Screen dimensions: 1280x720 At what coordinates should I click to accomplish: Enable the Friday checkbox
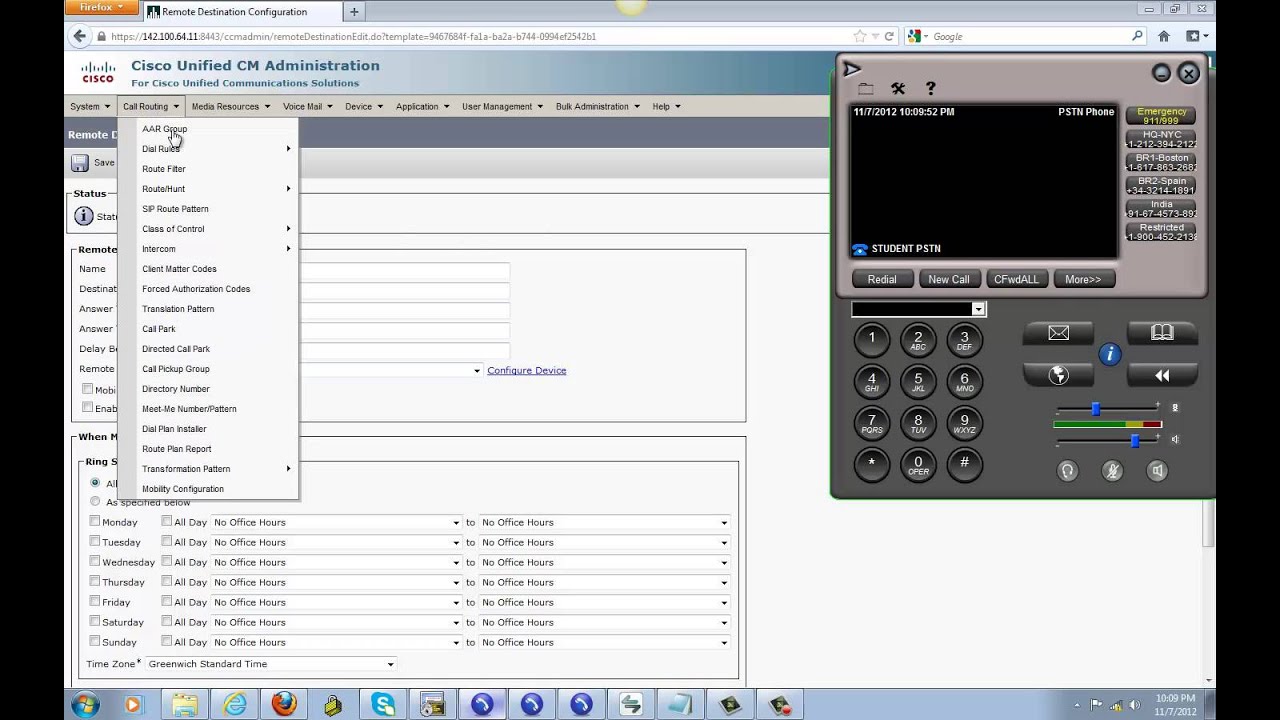[x=95, y=601]
